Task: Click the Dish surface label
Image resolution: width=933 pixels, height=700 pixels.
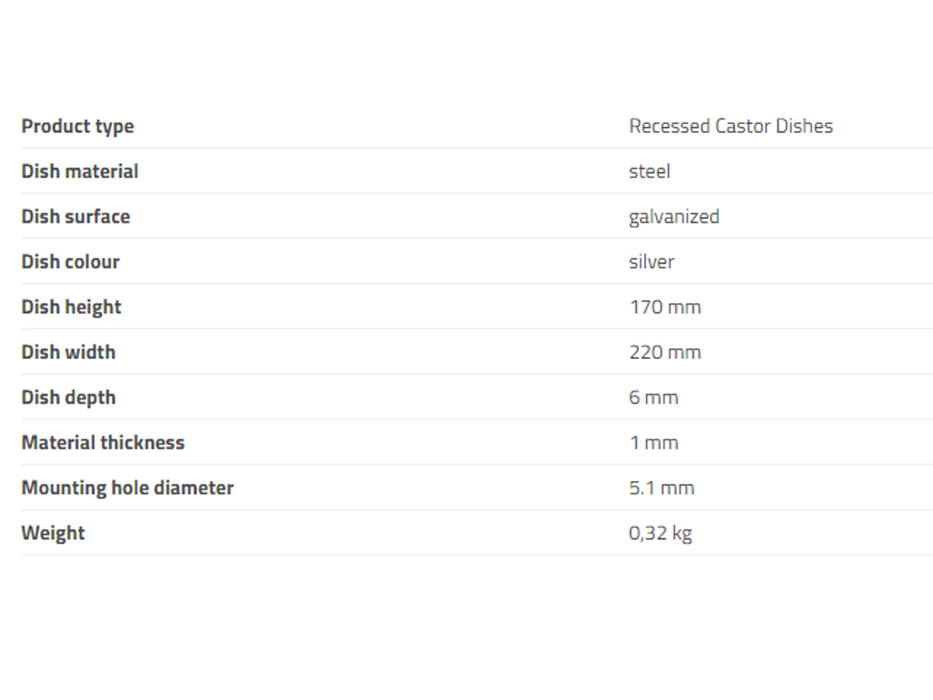Action: coord(75,216)
